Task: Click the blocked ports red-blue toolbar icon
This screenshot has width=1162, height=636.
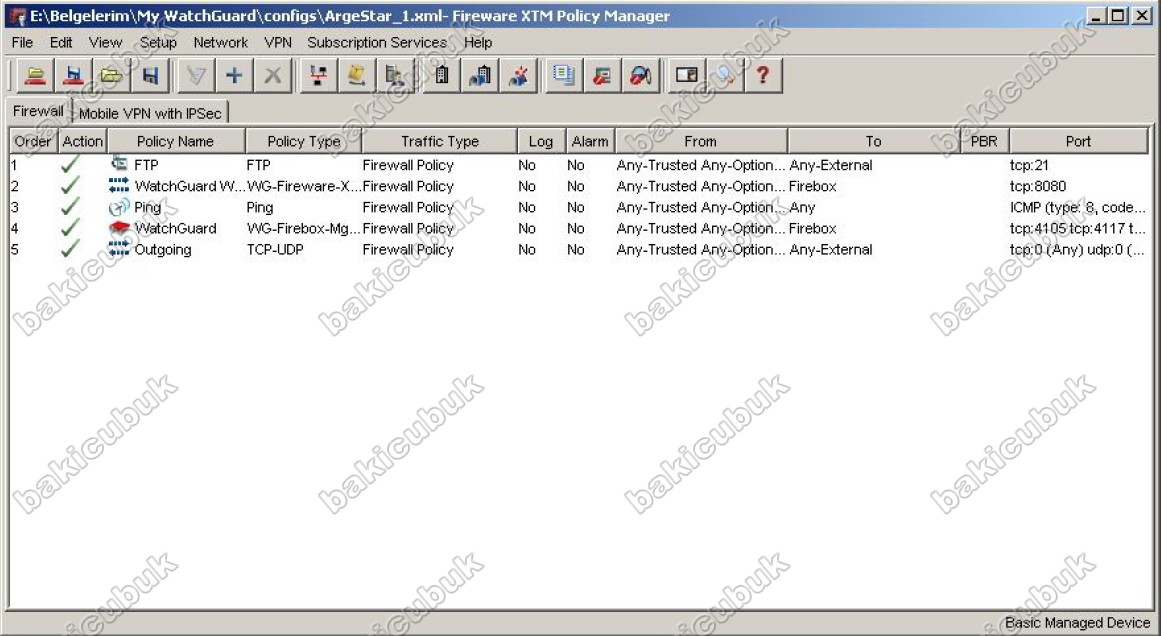Action: pos(641,75)
